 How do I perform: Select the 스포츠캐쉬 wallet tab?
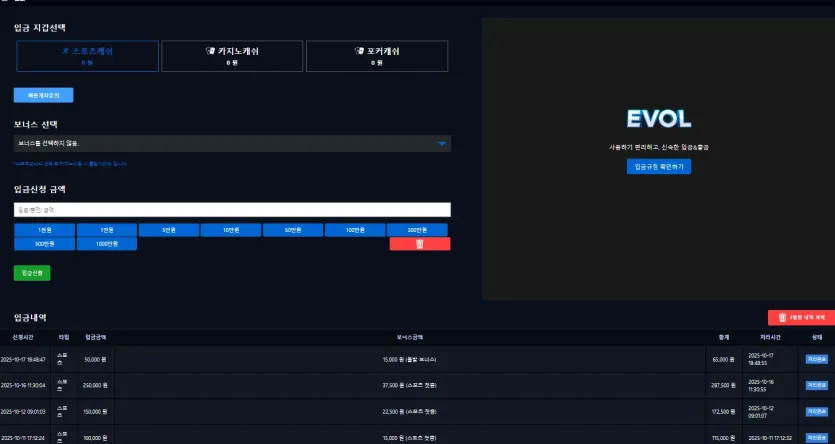click(87, 56)
